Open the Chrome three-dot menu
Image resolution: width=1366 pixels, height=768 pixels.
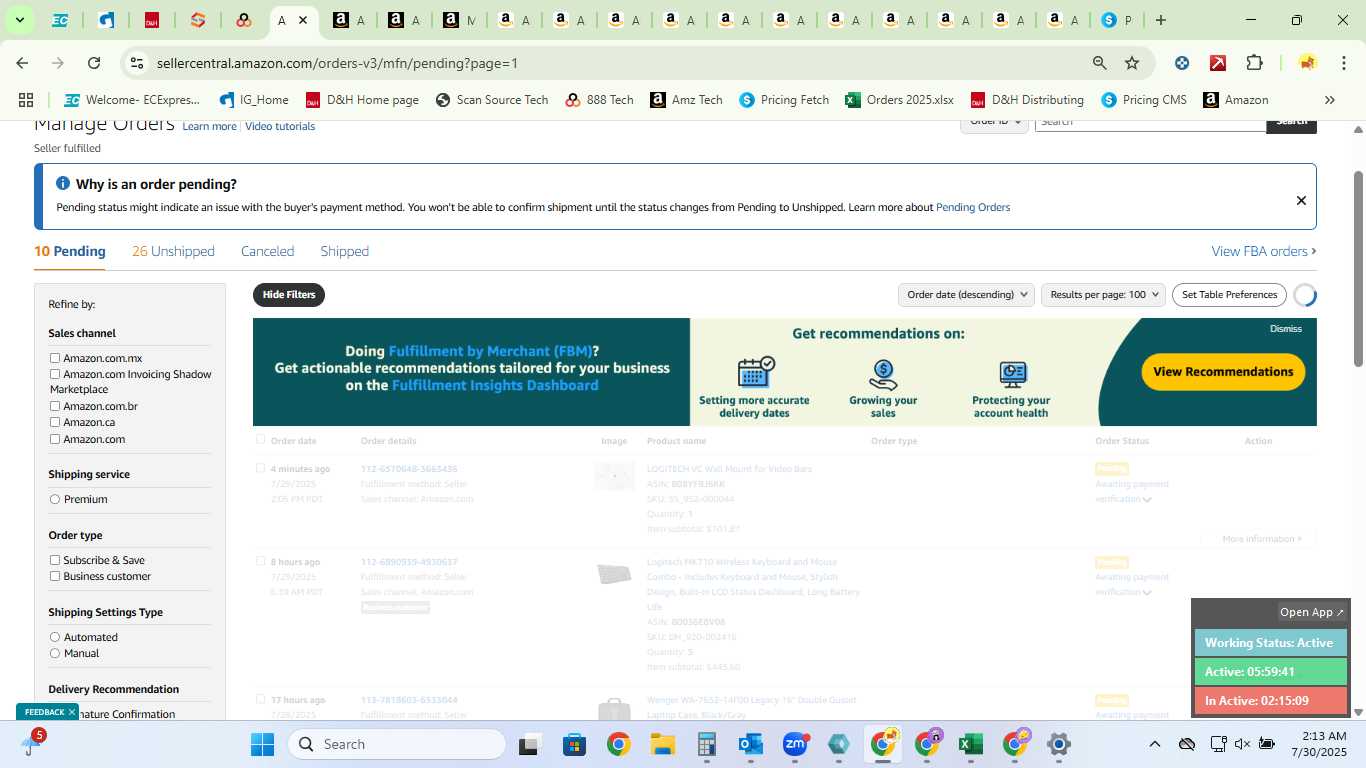coord(1342,63)
